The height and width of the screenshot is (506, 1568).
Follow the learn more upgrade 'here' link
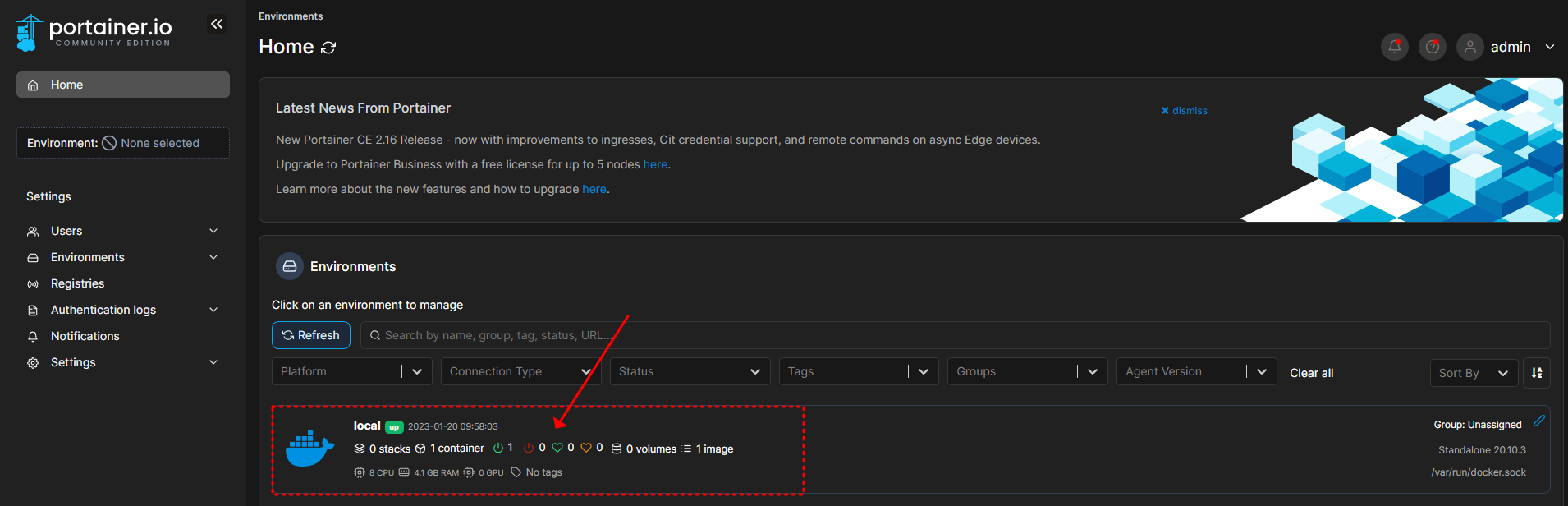594,189
